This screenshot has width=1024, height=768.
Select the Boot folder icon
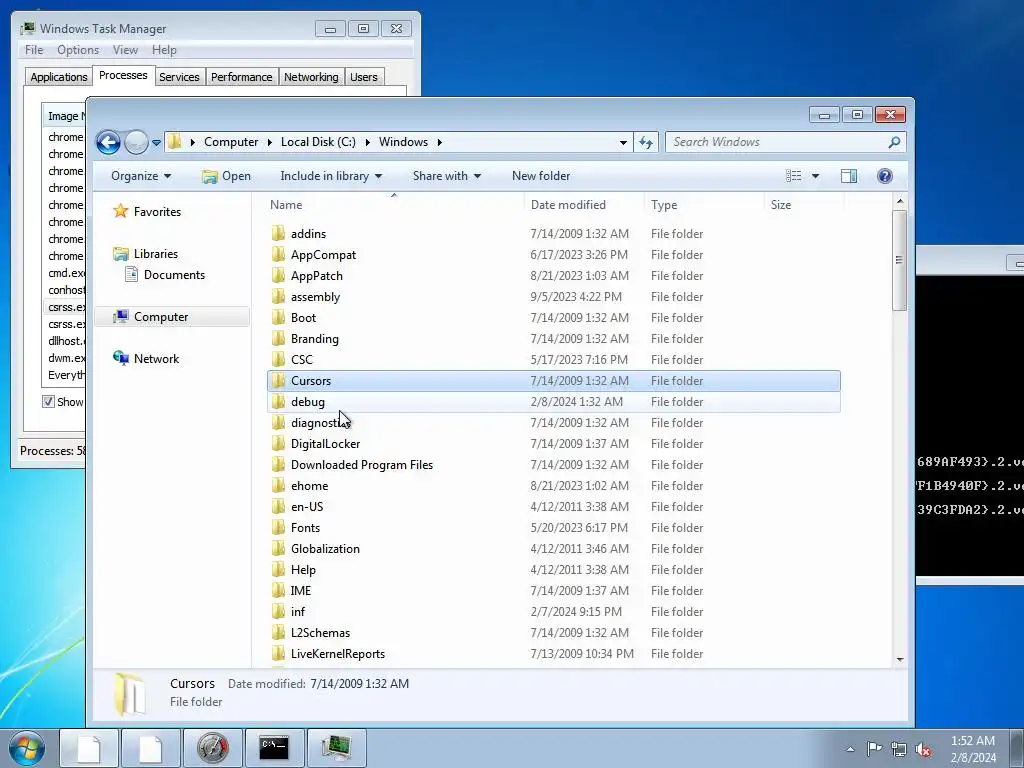[278, 317]
